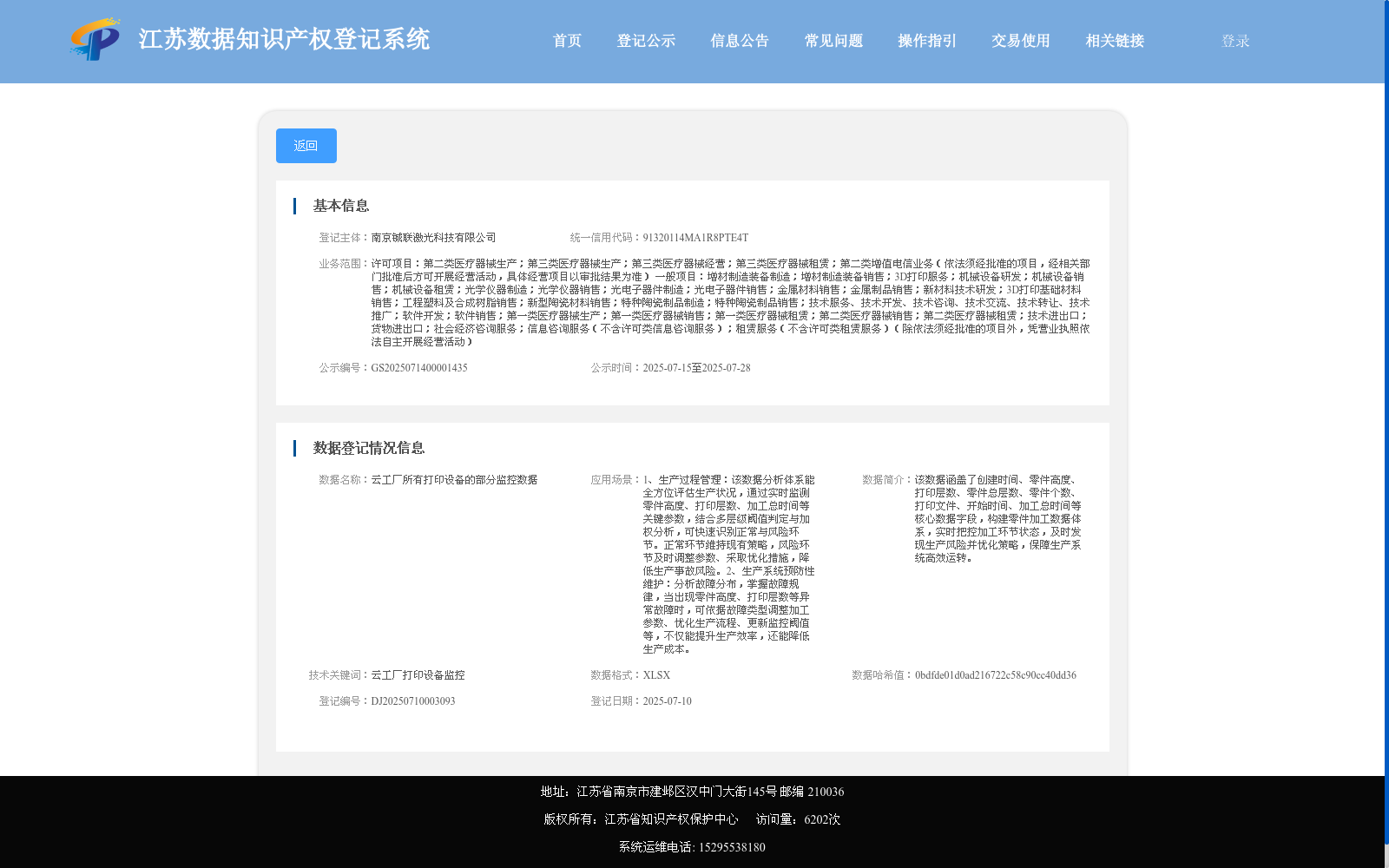Select credit code 91320114MA1R8PTE4T

pyautogui.click(x=695, y=238)
